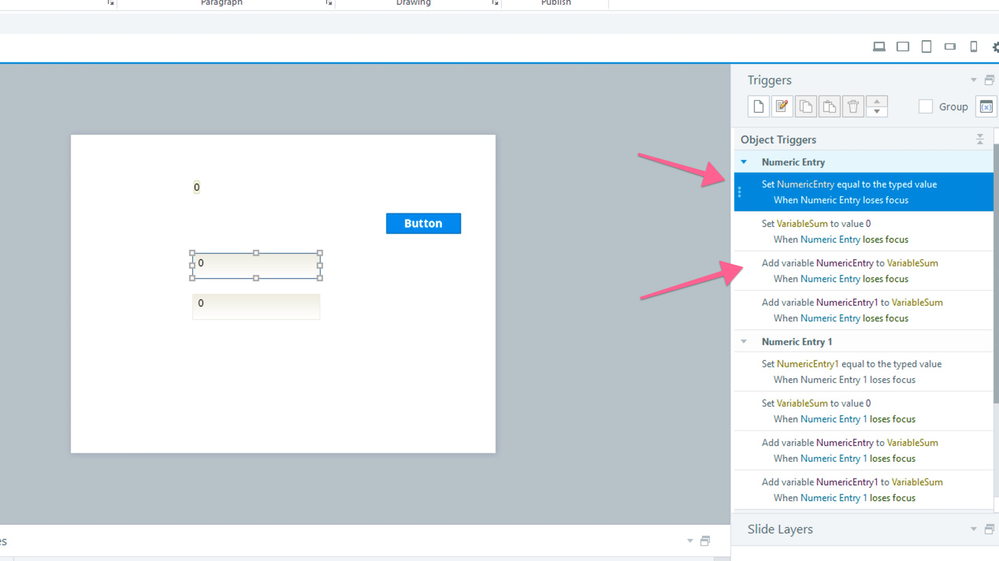Open the Slide Layers panel options dropdown
This screenshot has width=999, height=561.
pyautogui.click(x=974, y=529)
